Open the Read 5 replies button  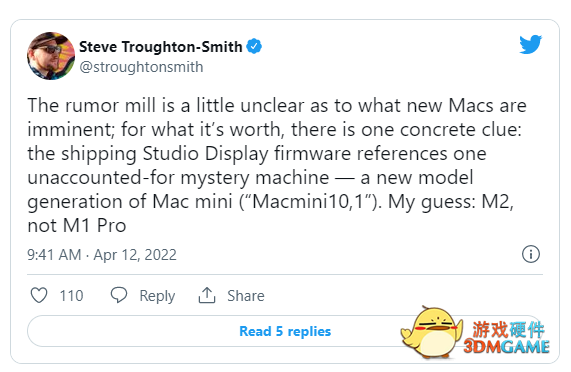(x=285, y=331)
